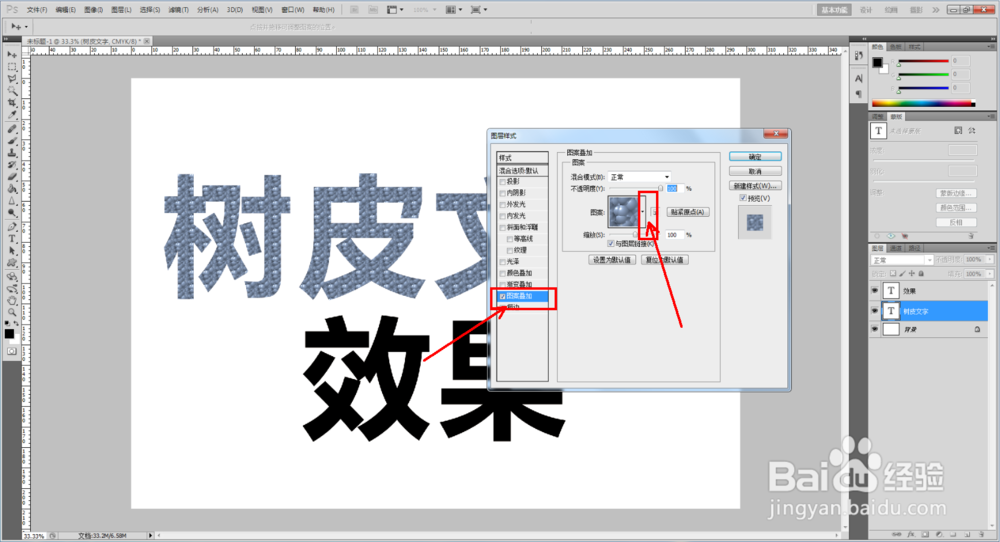Enable the 颜色叠加 color overlay checkbox

[x=503, y=274]
